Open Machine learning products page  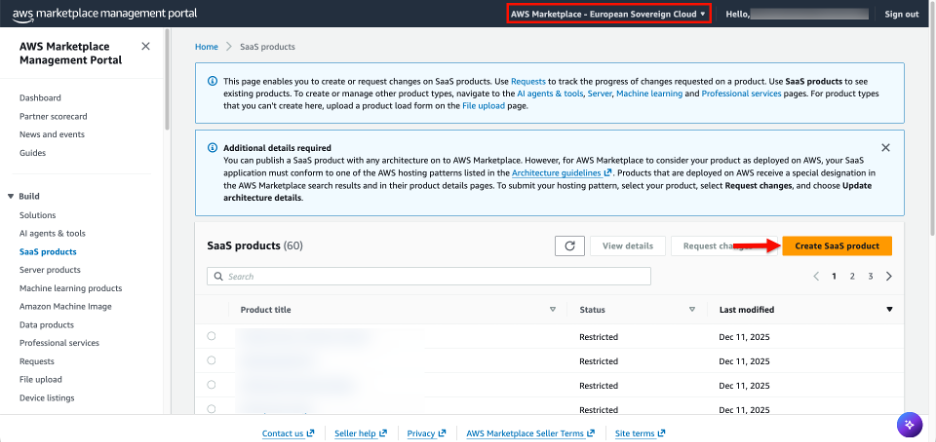coord(70,288)
